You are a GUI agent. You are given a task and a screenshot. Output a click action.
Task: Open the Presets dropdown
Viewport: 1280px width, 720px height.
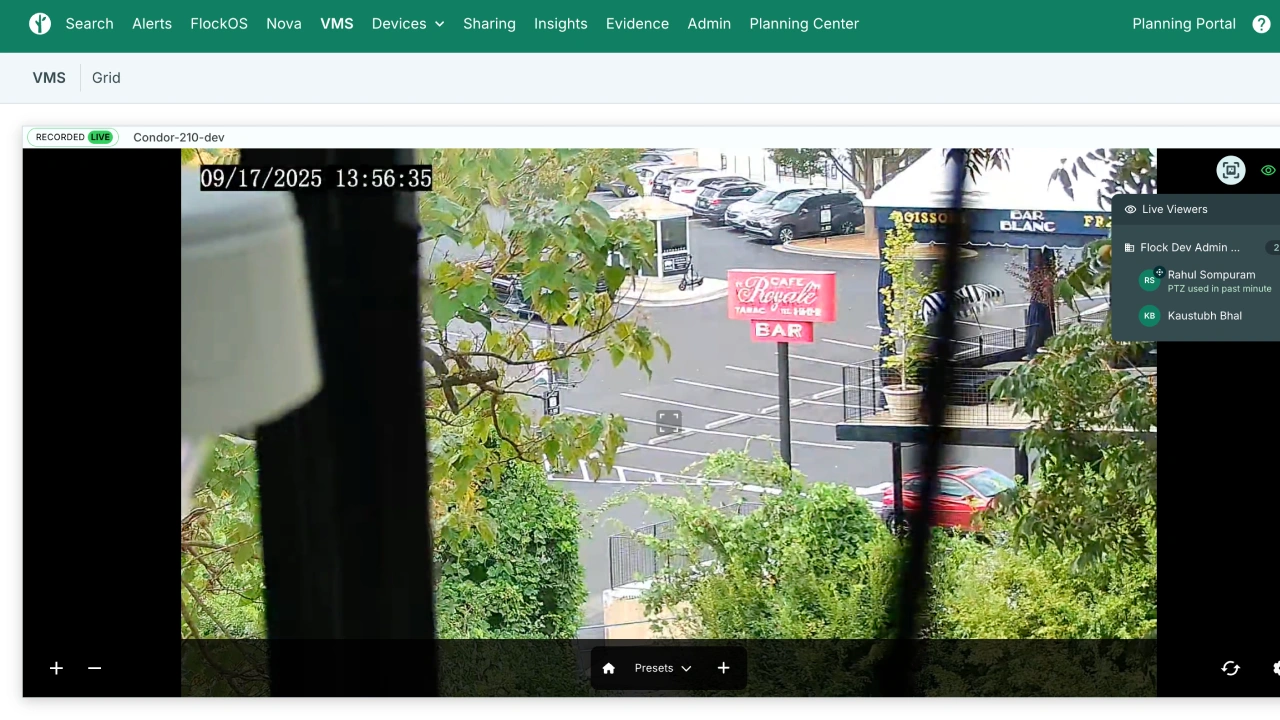click(x=663, y=668)
